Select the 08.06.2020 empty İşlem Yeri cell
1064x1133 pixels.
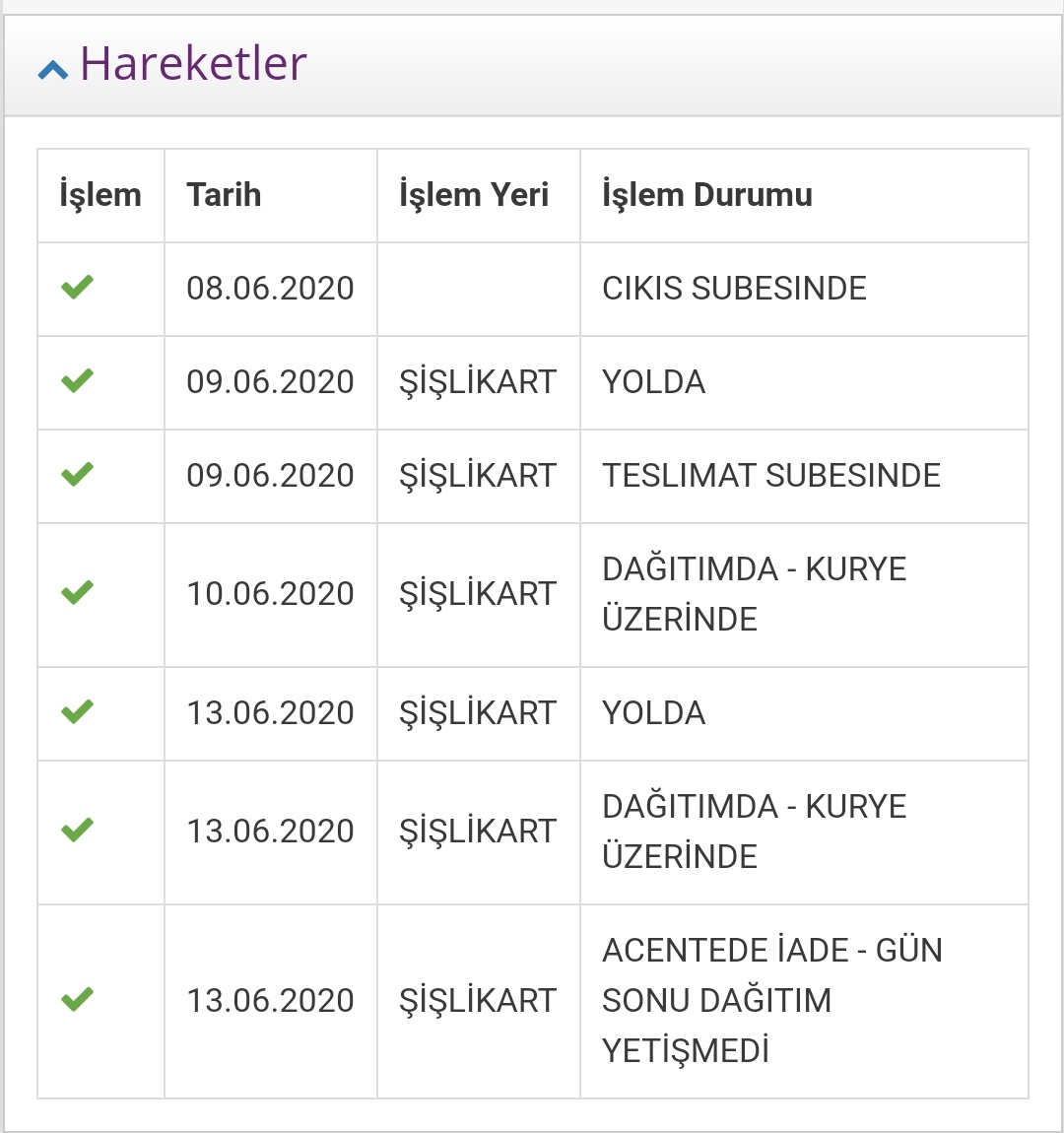[x=479, y=289]
